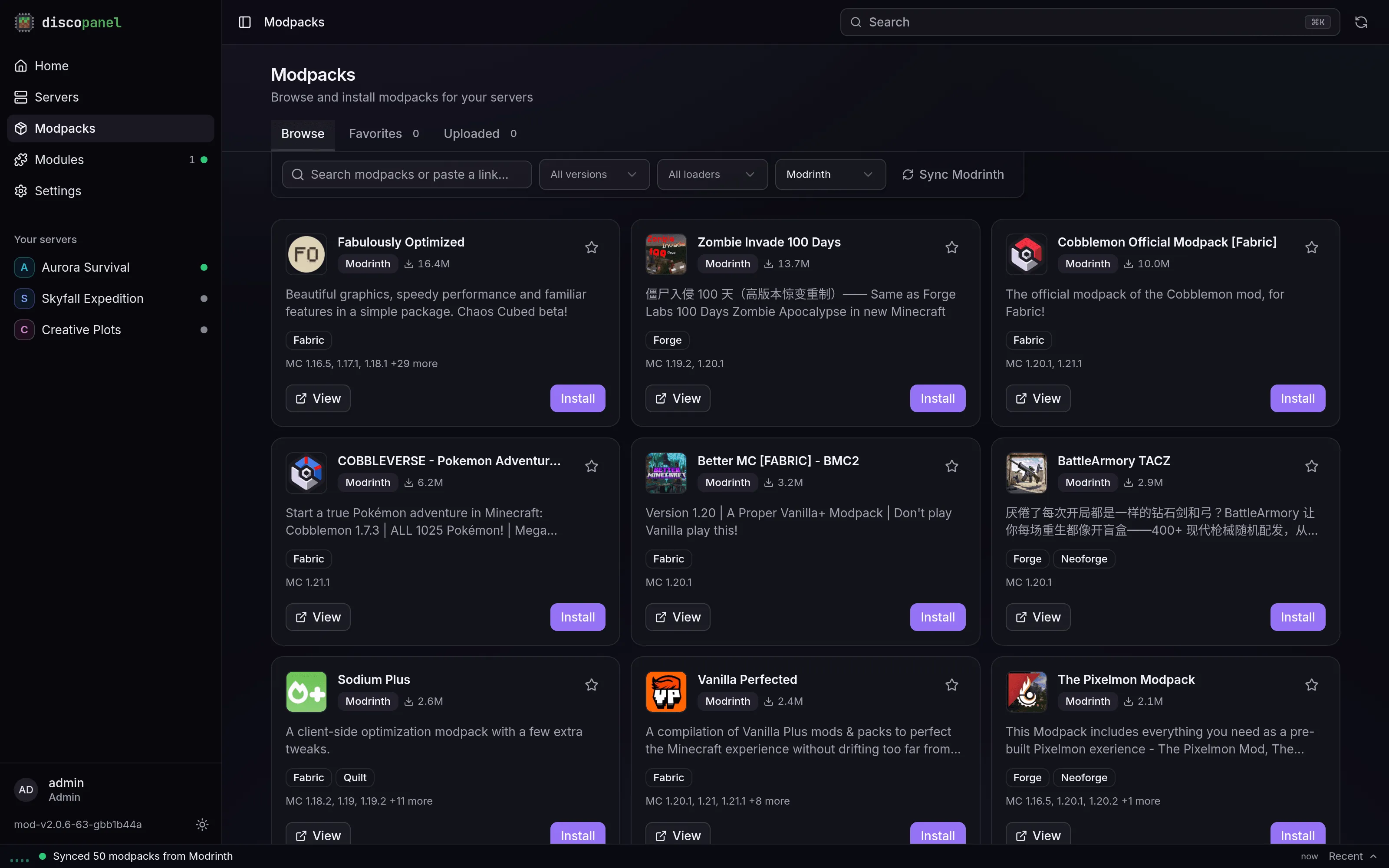The height and width of the screenshot is (868, 1389).
Task: Expand the Recent status panel
Action: click(1352, 856)
